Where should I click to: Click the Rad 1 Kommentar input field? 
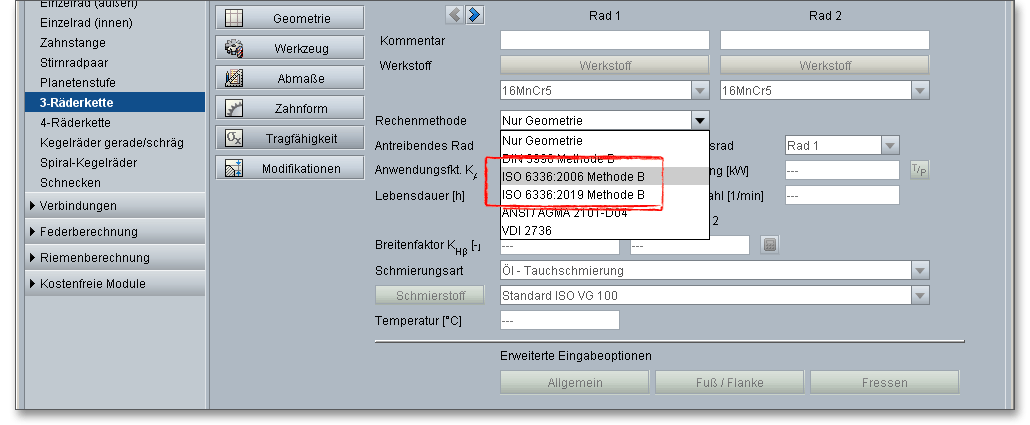604,40
